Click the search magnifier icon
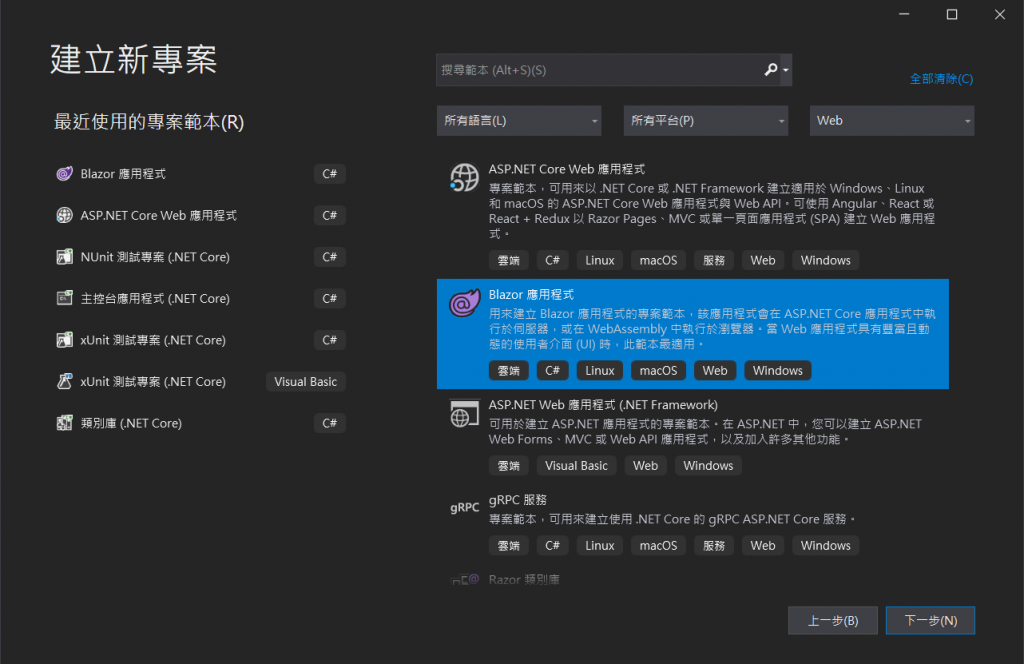This screenshot has width=1024, height=664. click(x=771, y=70)
